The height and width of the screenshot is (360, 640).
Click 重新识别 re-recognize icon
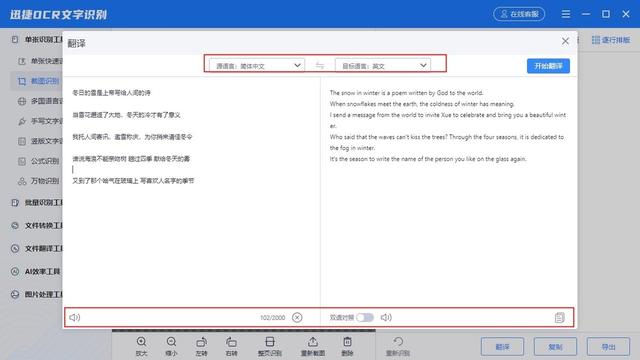click(398, 347)
